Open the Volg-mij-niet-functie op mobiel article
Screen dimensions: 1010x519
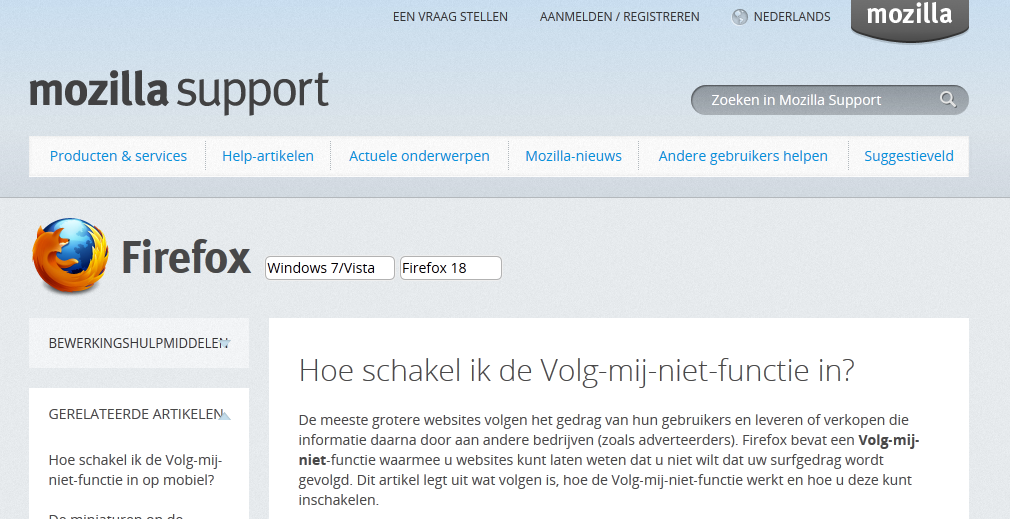135,469
